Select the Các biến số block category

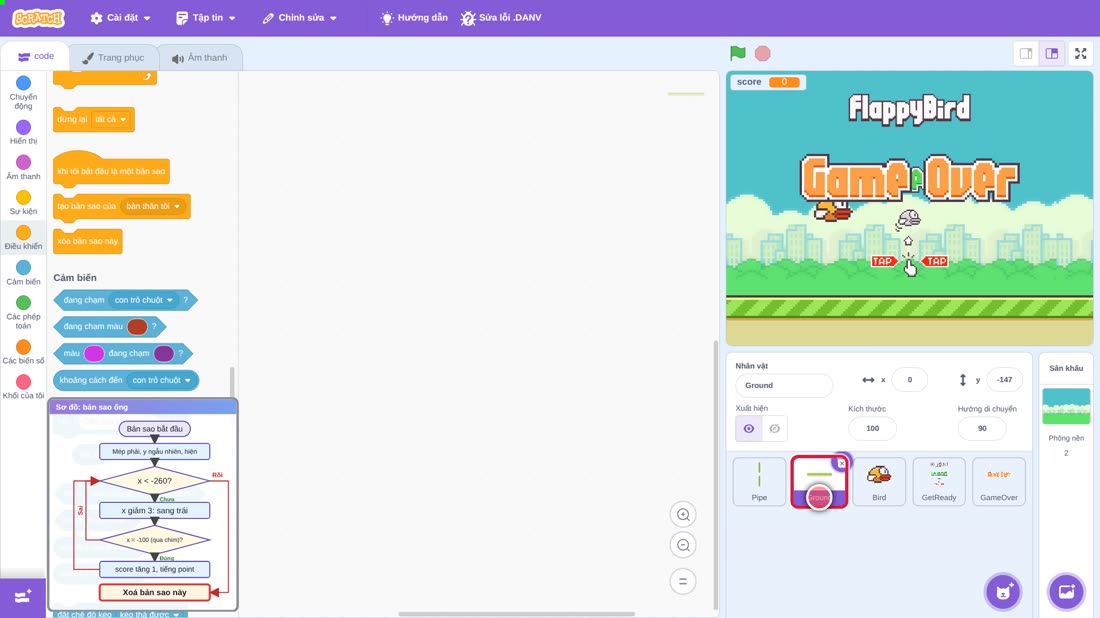tap(23, 352)
